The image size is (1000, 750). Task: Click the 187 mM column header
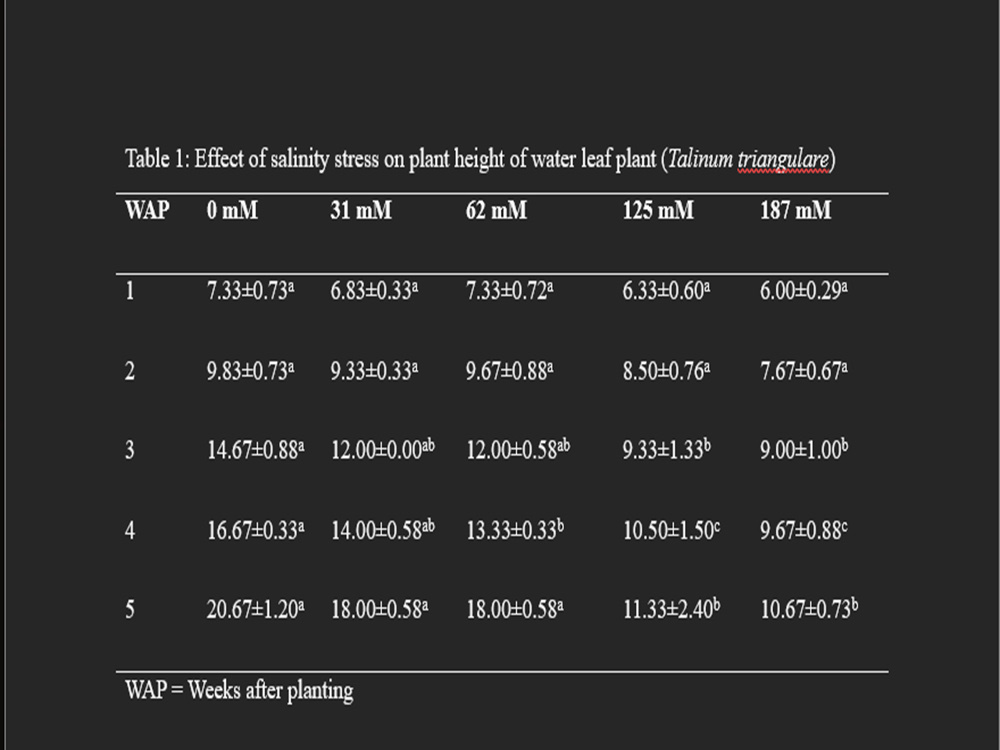(795, 210)
